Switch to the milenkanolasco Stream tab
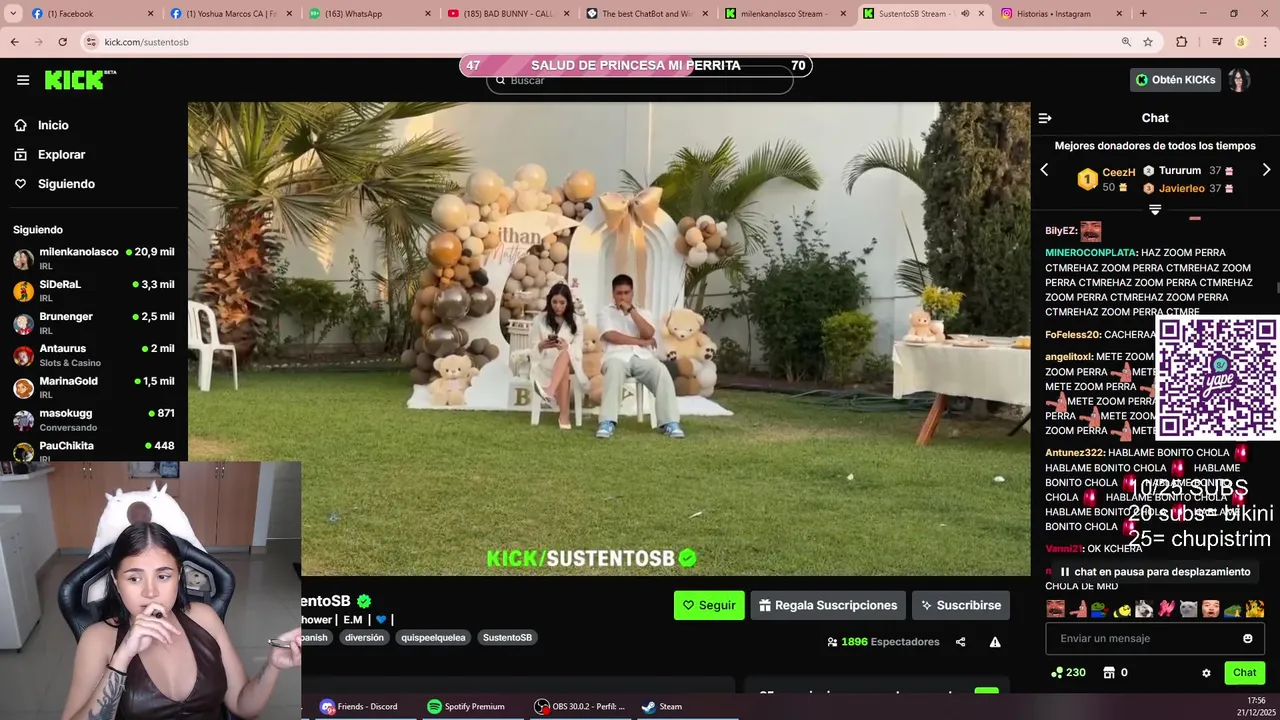The width and height of the screenshot is (1280, 720). click(785, 14)
